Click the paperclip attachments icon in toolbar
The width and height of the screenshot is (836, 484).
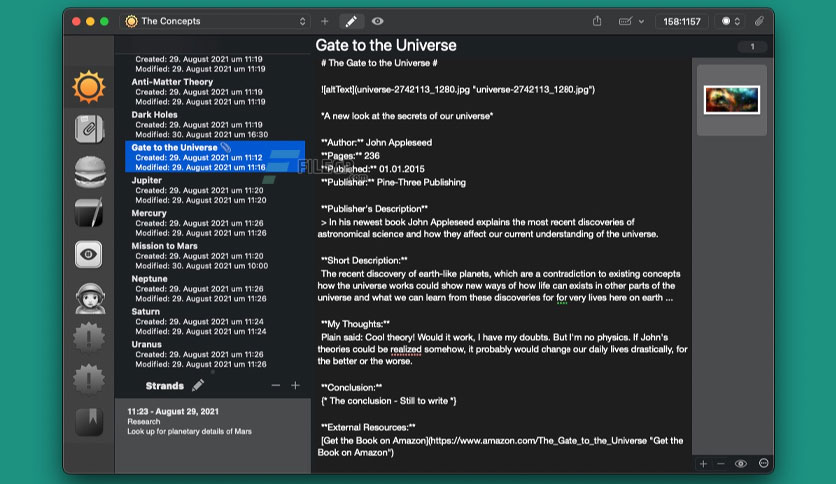(759, 21)
